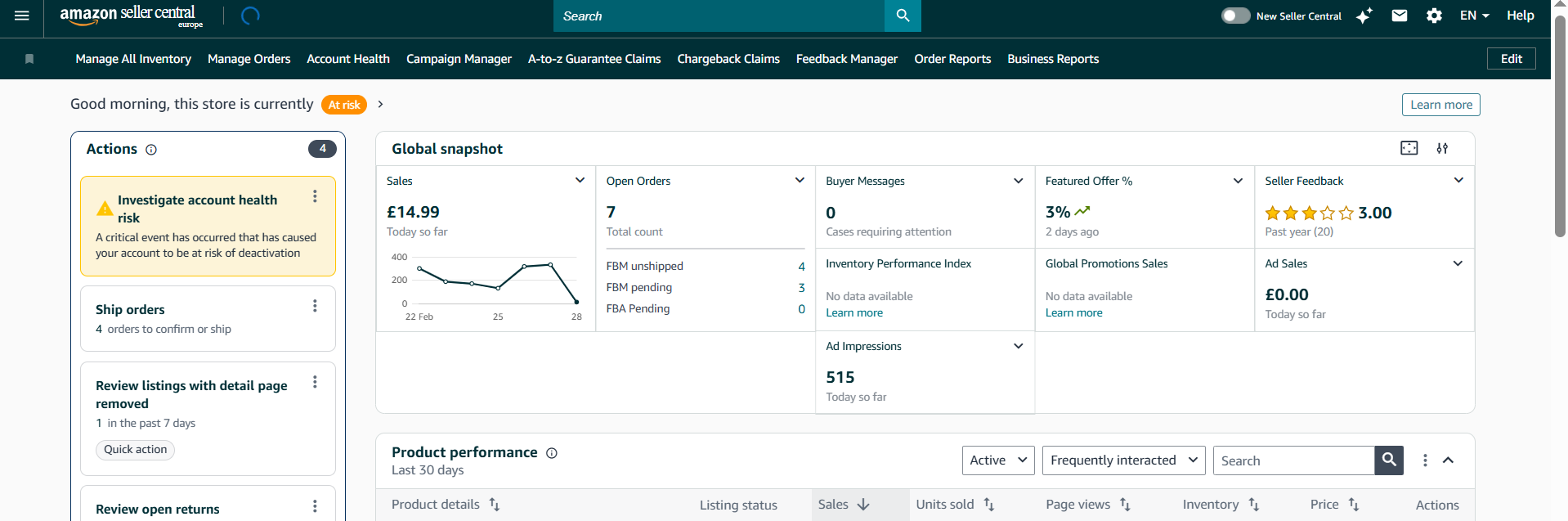Click the bookmark icon in navigation bar

(x=29, y=59)
